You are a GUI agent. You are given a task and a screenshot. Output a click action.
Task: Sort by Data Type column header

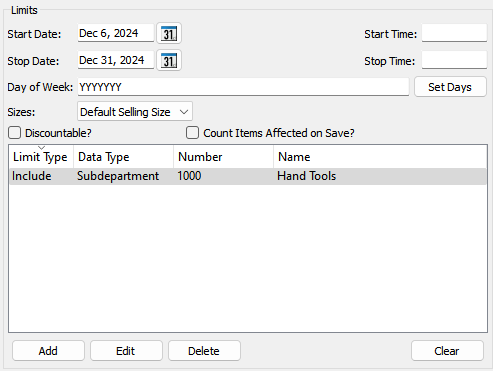123,157
